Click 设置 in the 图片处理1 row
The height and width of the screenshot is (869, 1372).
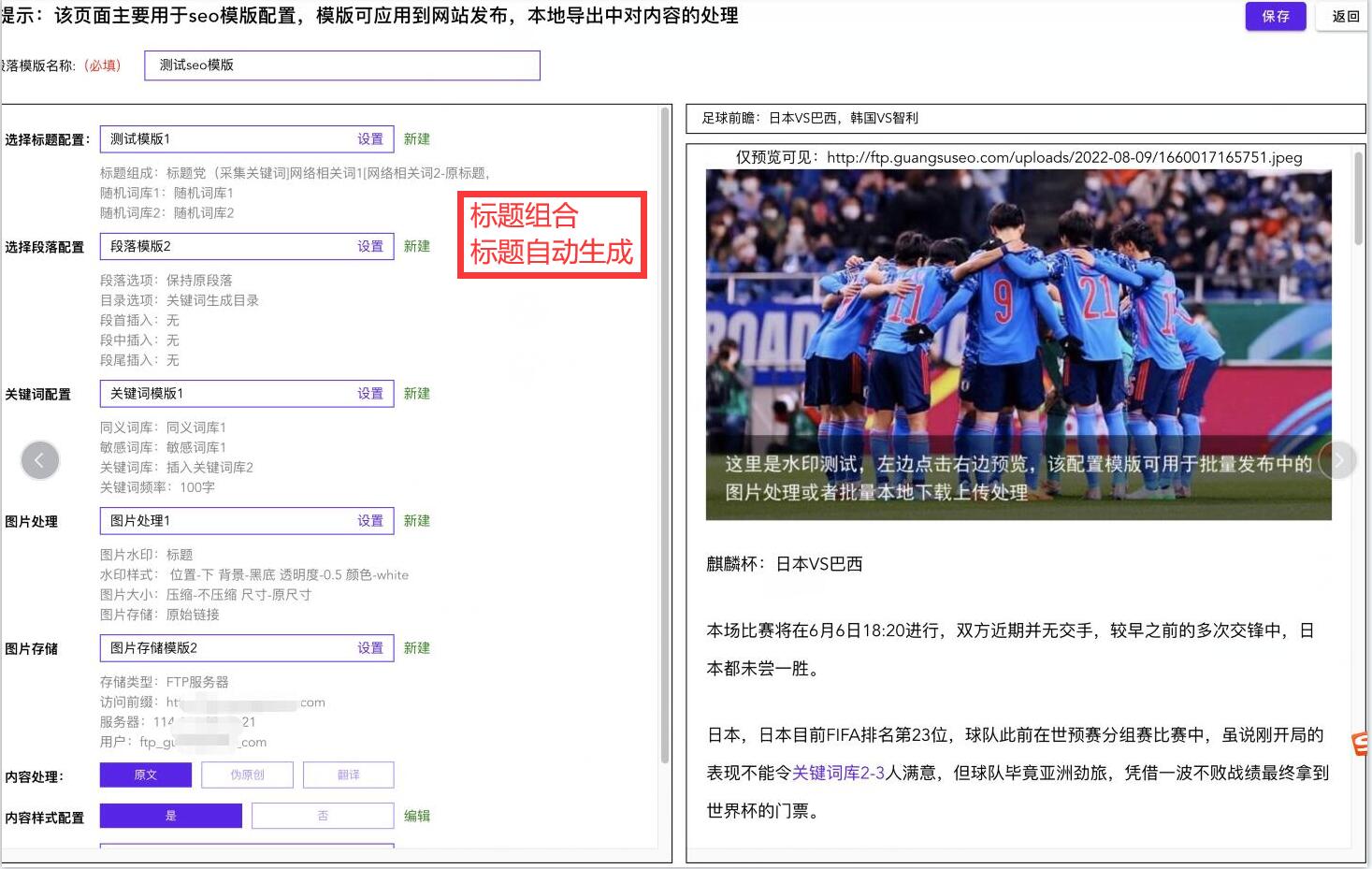click(370, 521)
